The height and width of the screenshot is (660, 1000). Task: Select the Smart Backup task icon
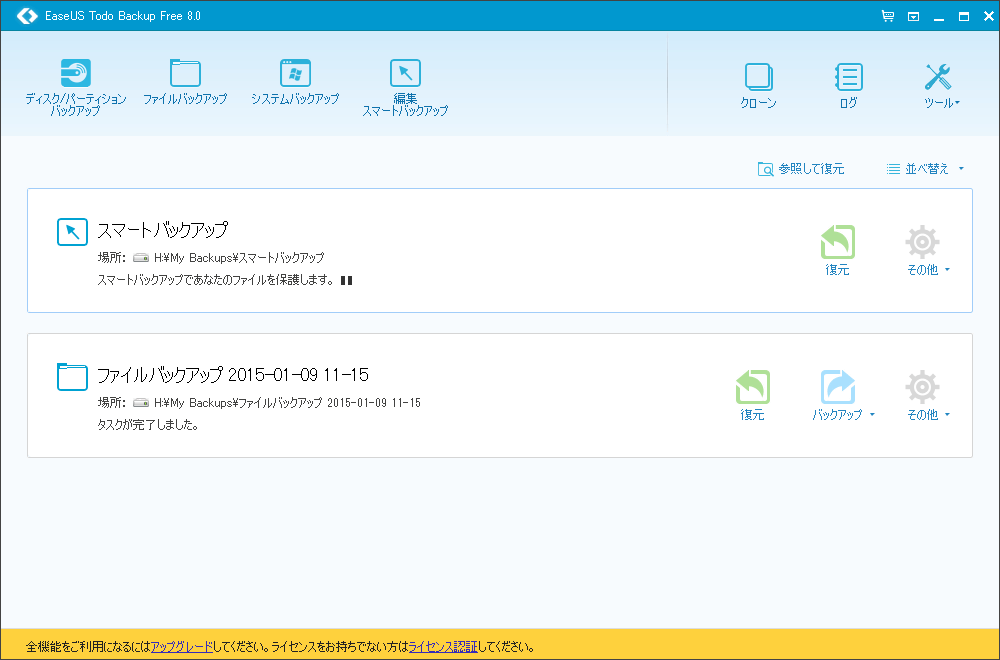coord(72,231)
